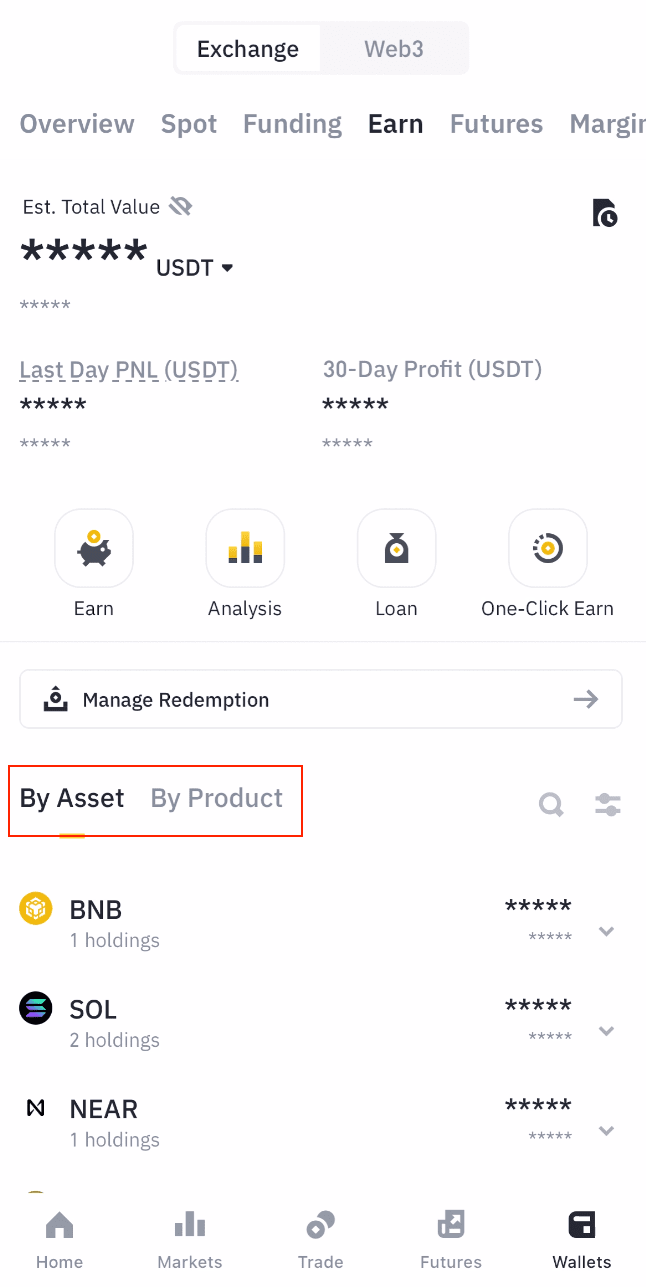Switch to Exchange mode
The height and width of the screenshot is (1287, 646).
point(248,49)
